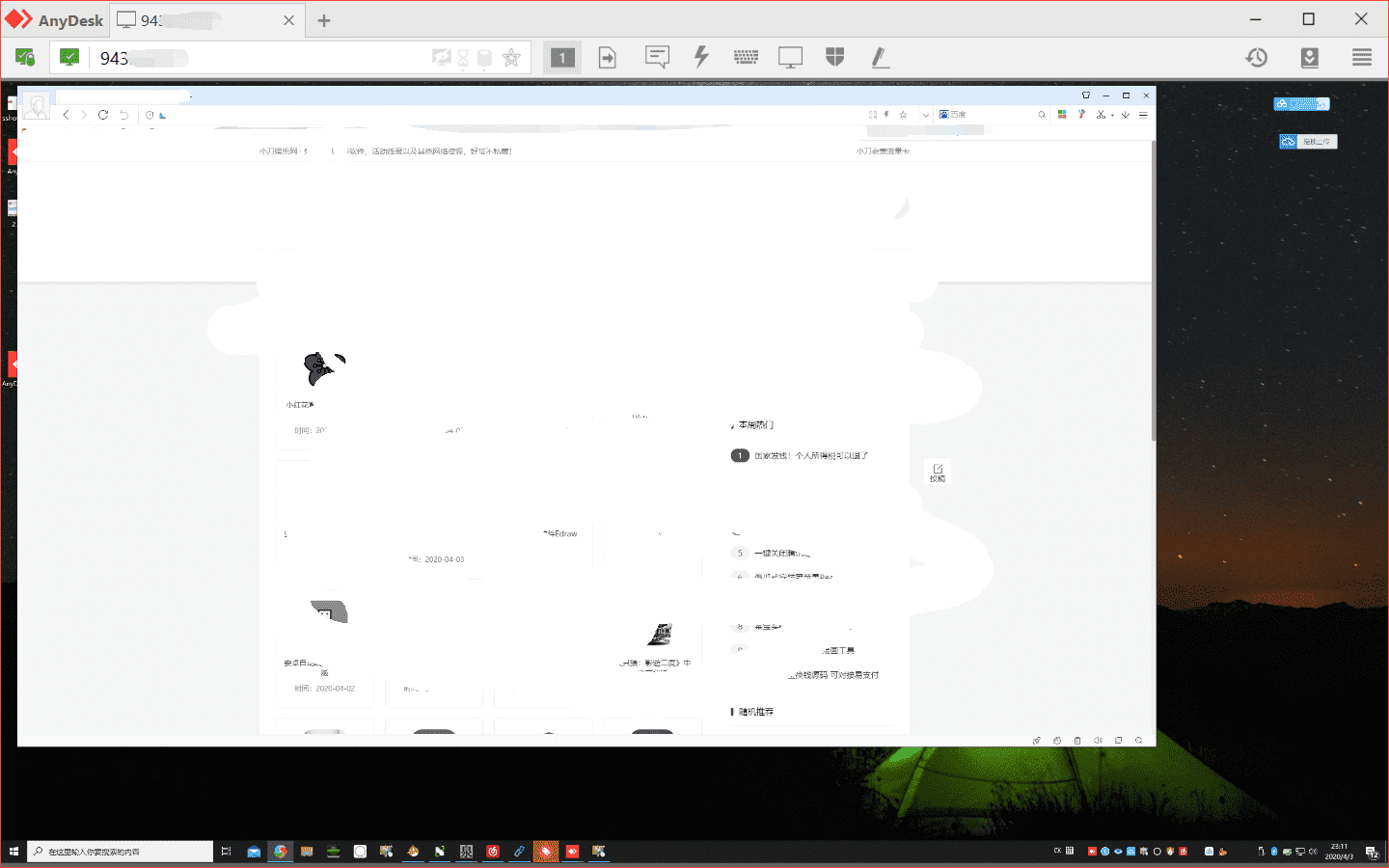The height and width of the screenshot is (868, 1389).
Task: Open the AnyDesk address book icon
Action: coord(1309,58)
